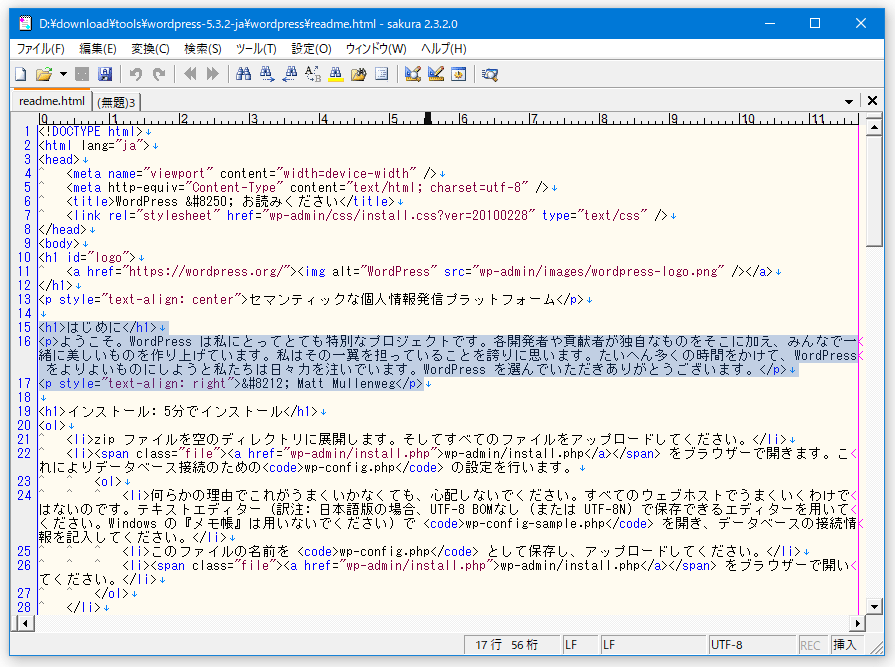
Task: Redo the last undone edit
Action: 159,74
